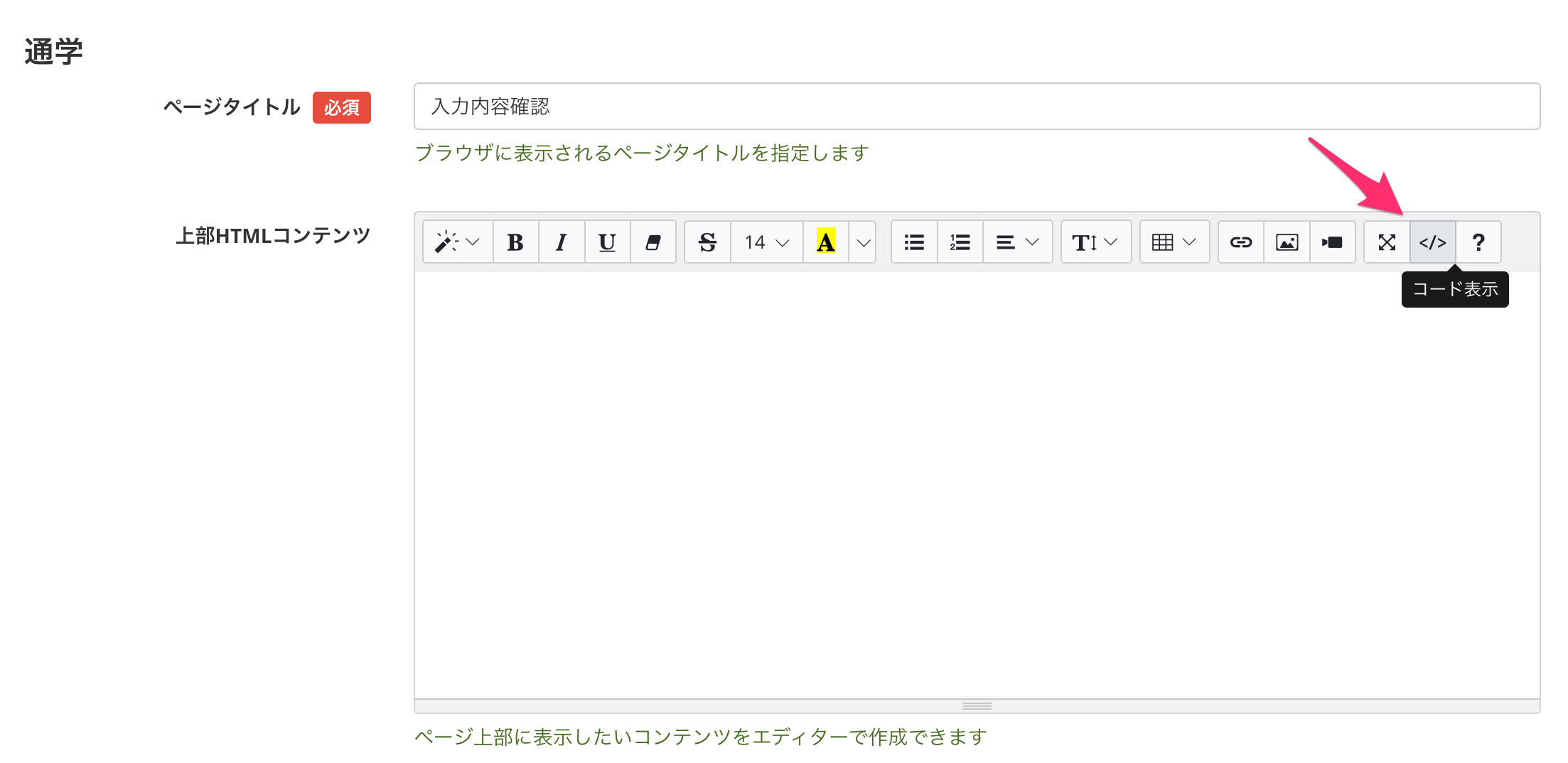Screen dimensions: 1568x763
Task: Open the table insert dropdown
Action: click(x=1174, y=242)
